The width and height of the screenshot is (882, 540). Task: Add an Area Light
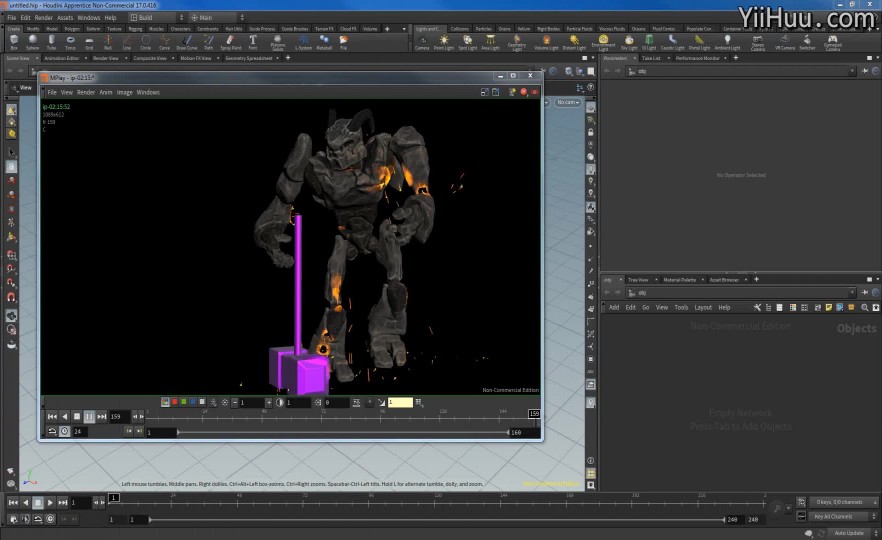point(490,42)
